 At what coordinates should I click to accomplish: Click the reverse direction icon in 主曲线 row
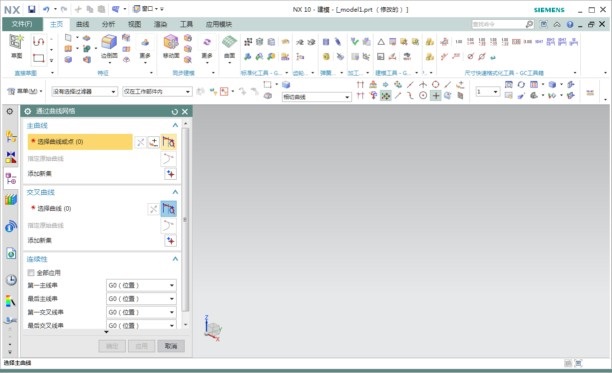141,142
